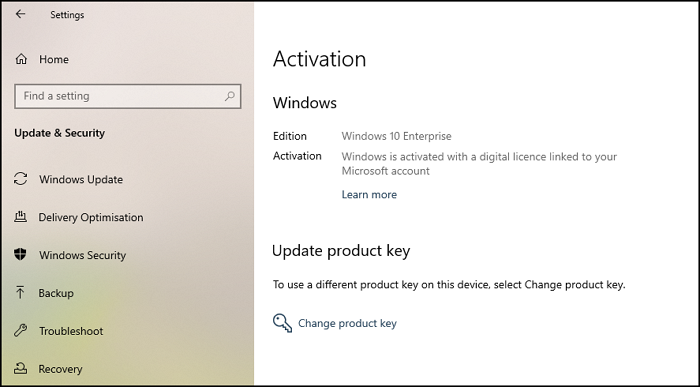Go back using the back arrow
Image resolution: width=700 pixels, height=387 pixels.
point(21,14)
